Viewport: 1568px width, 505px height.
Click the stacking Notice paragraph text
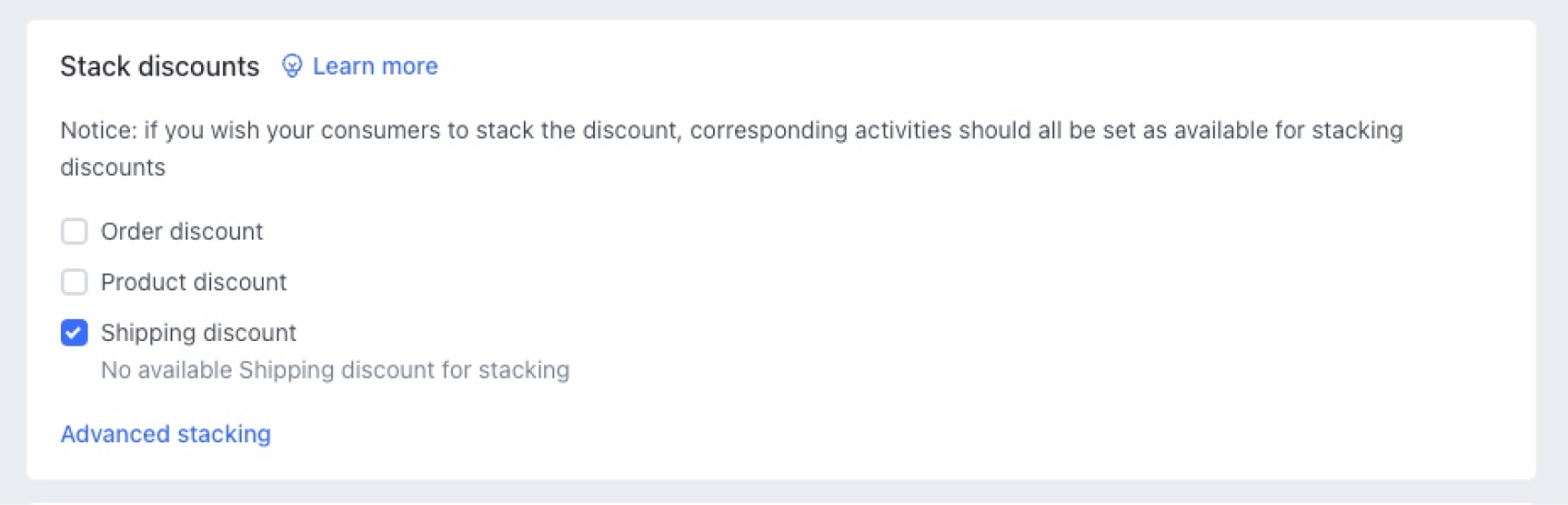coord(731,131)
